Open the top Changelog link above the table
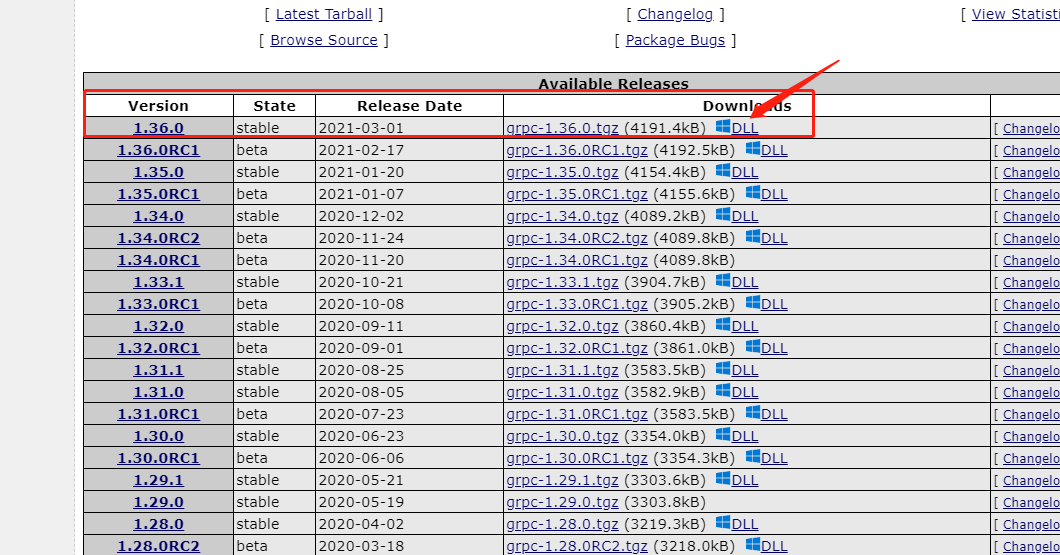The width and height of the screenshot is (1060, 555). 675,14
